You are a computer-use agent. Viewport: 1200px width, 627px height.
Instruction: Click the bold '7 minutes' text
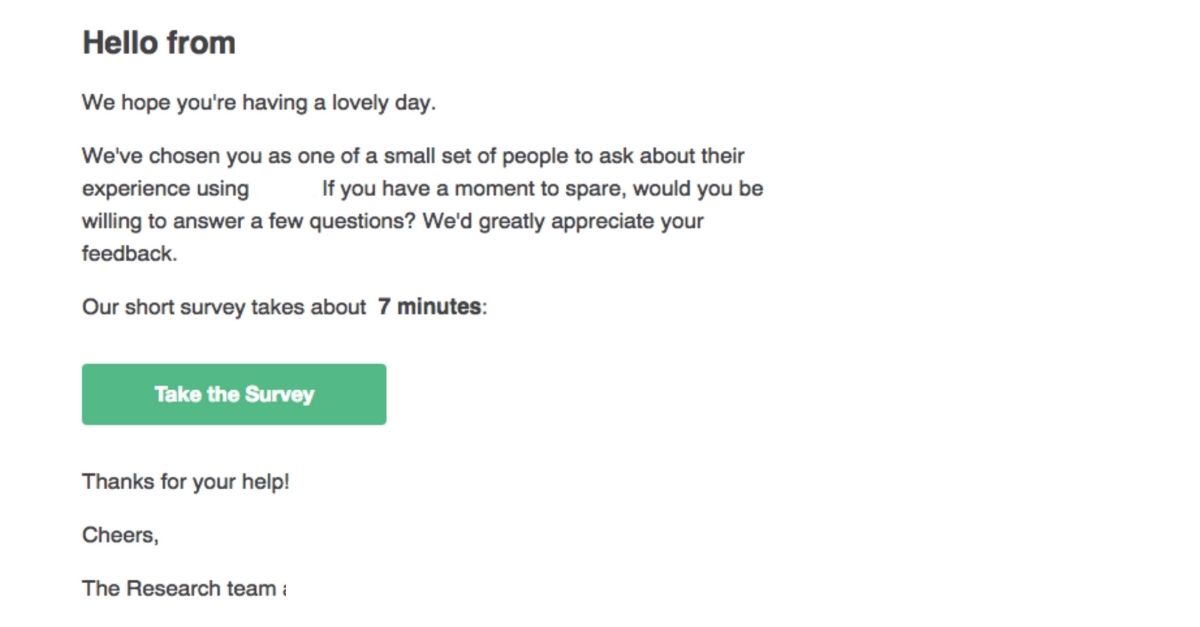pos(427,307)
